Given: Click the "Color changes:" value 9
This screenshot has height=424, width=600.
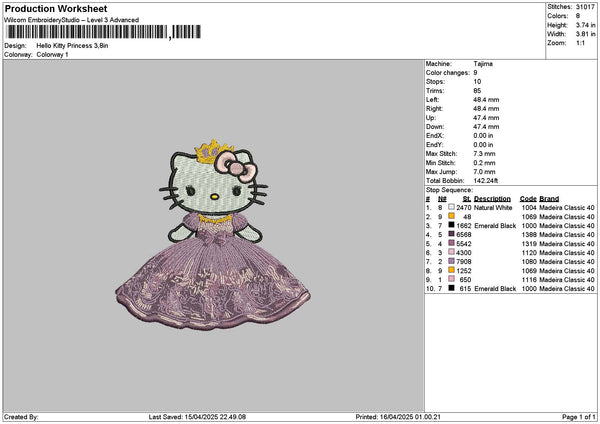Looking at the screenshot, I should (475, 73).
